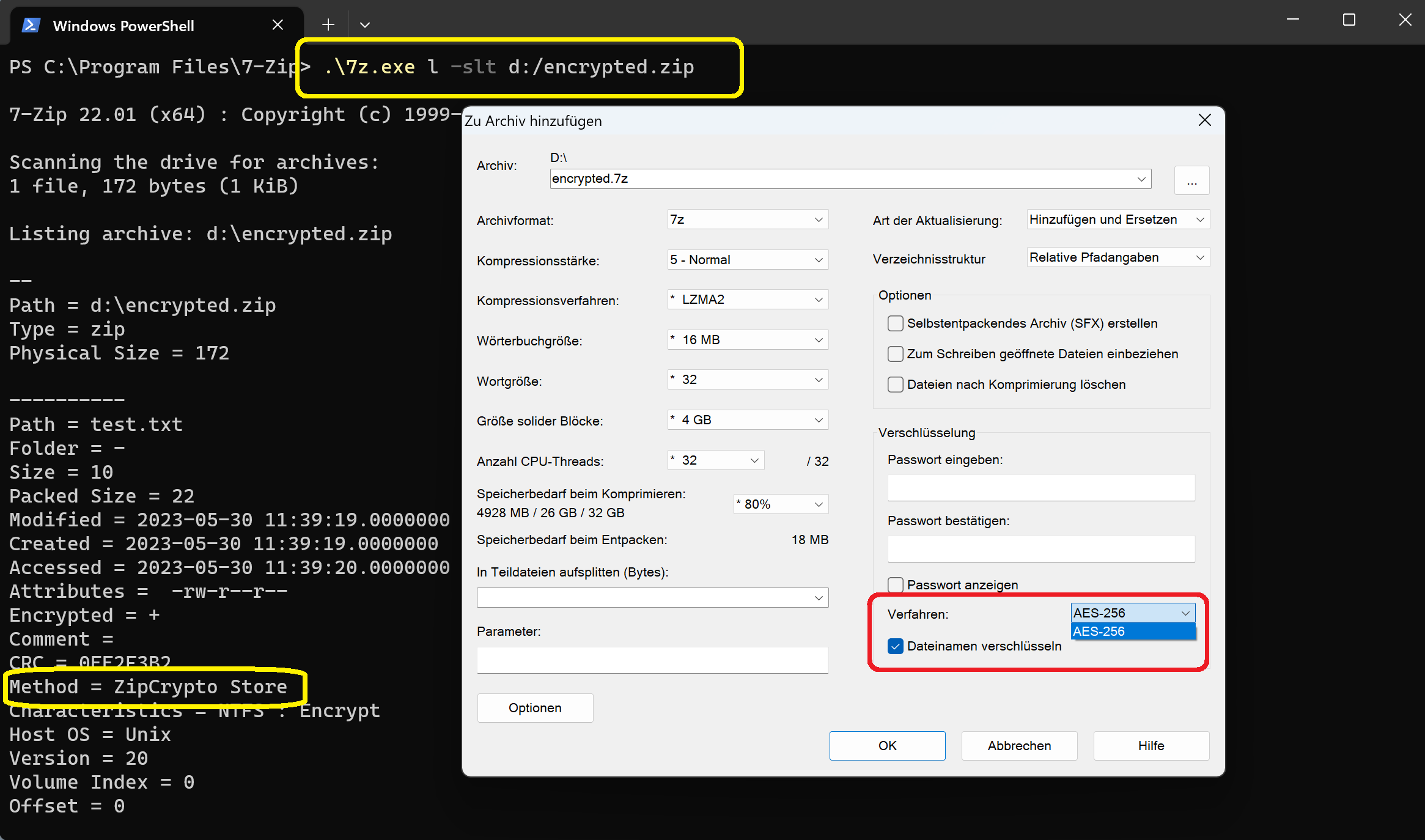Select the Windows PowerShell tab
This screenshot has width=1425, height=840.
123,26
